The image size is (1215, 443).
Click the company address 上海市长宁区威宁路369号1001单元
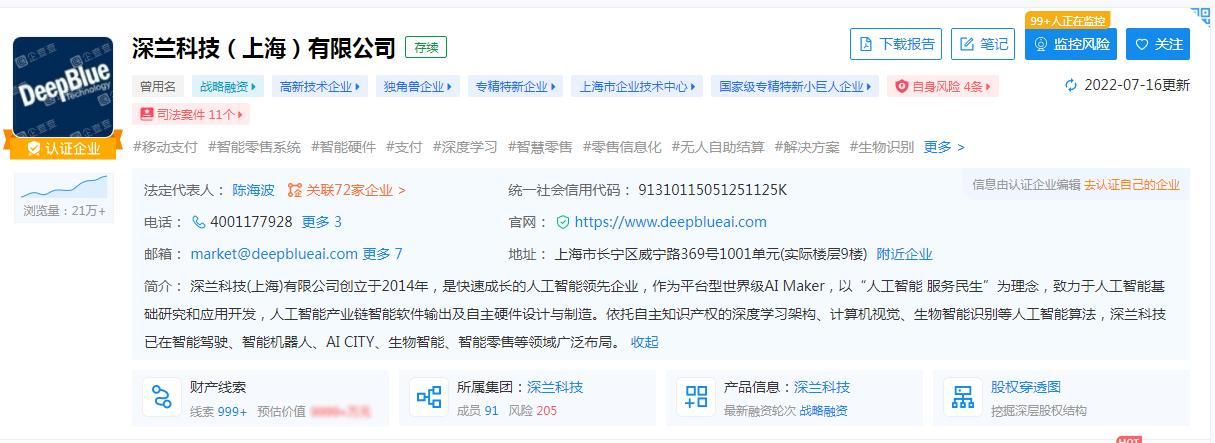710,254
